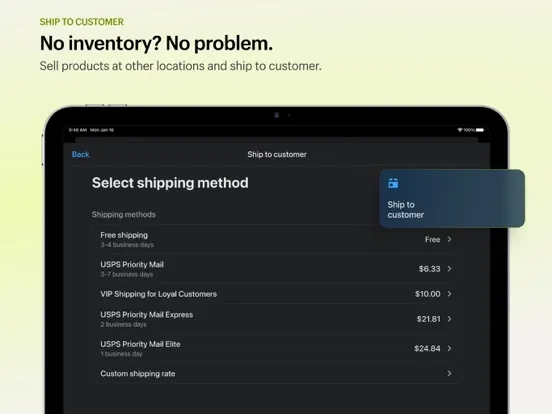This screenshot has height=414, width=552.
Task: Click the $24.84 price value
Action: [x=427, y=349]
